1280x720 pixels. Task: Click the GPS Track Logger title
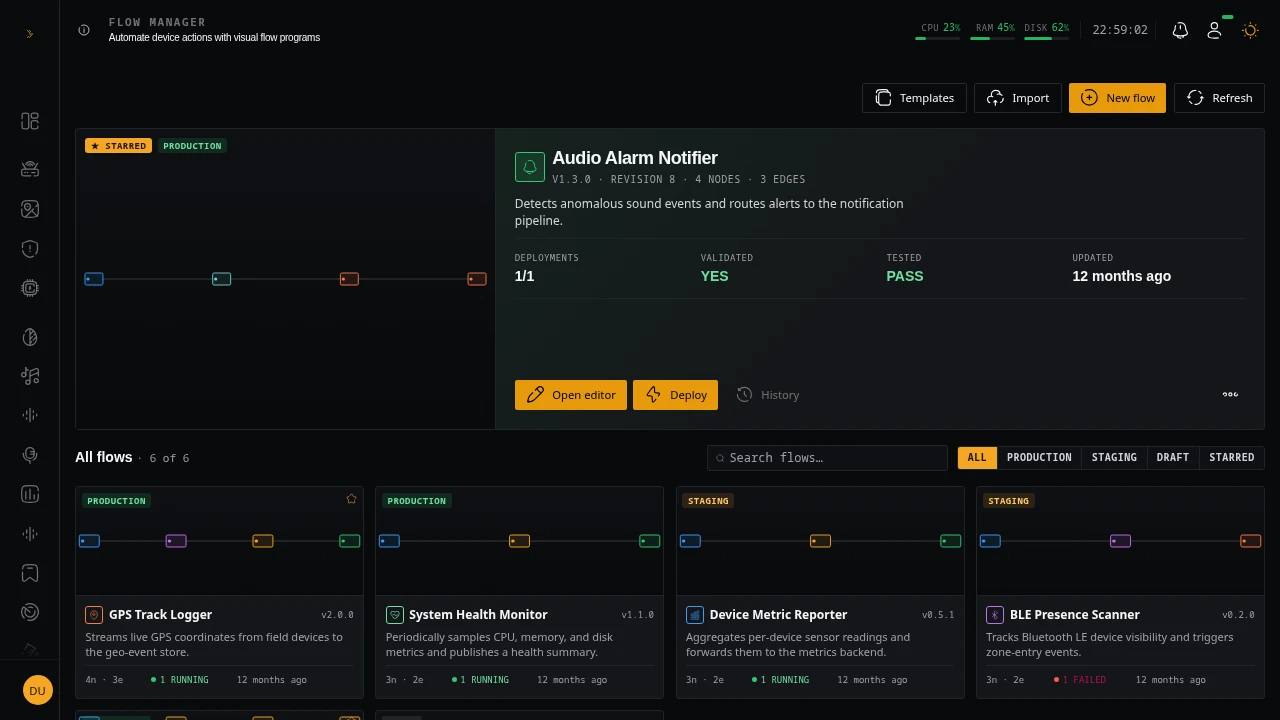(x=160, y=615)
